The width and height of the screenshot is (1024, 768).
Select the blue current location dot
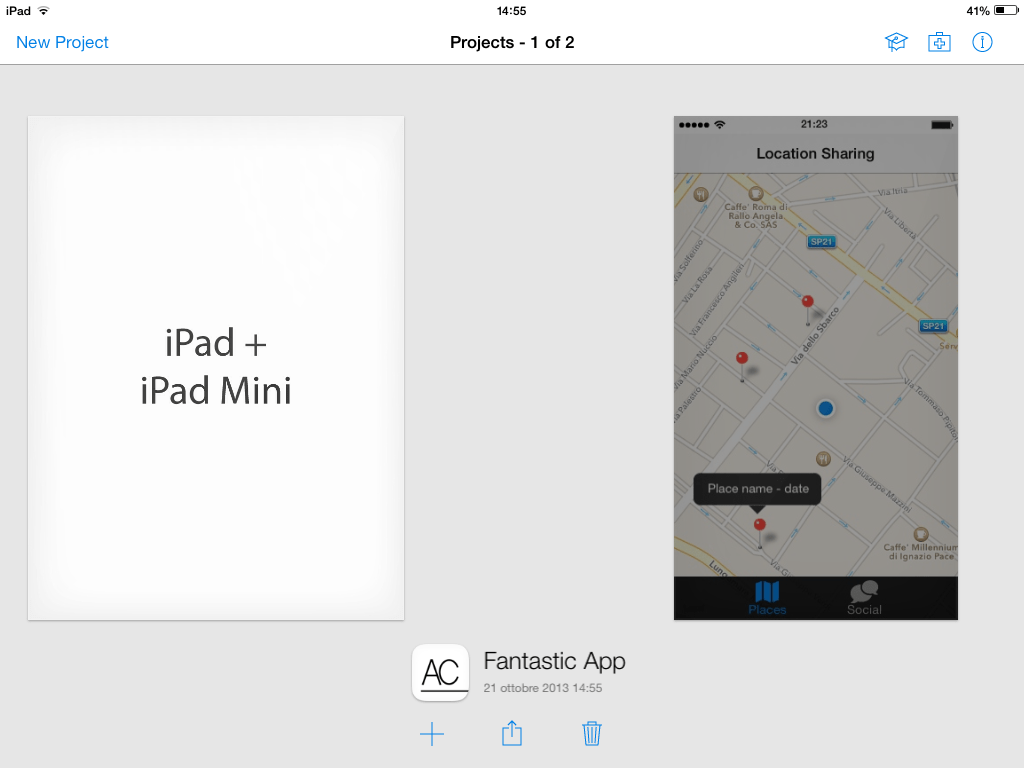(826, 408)
